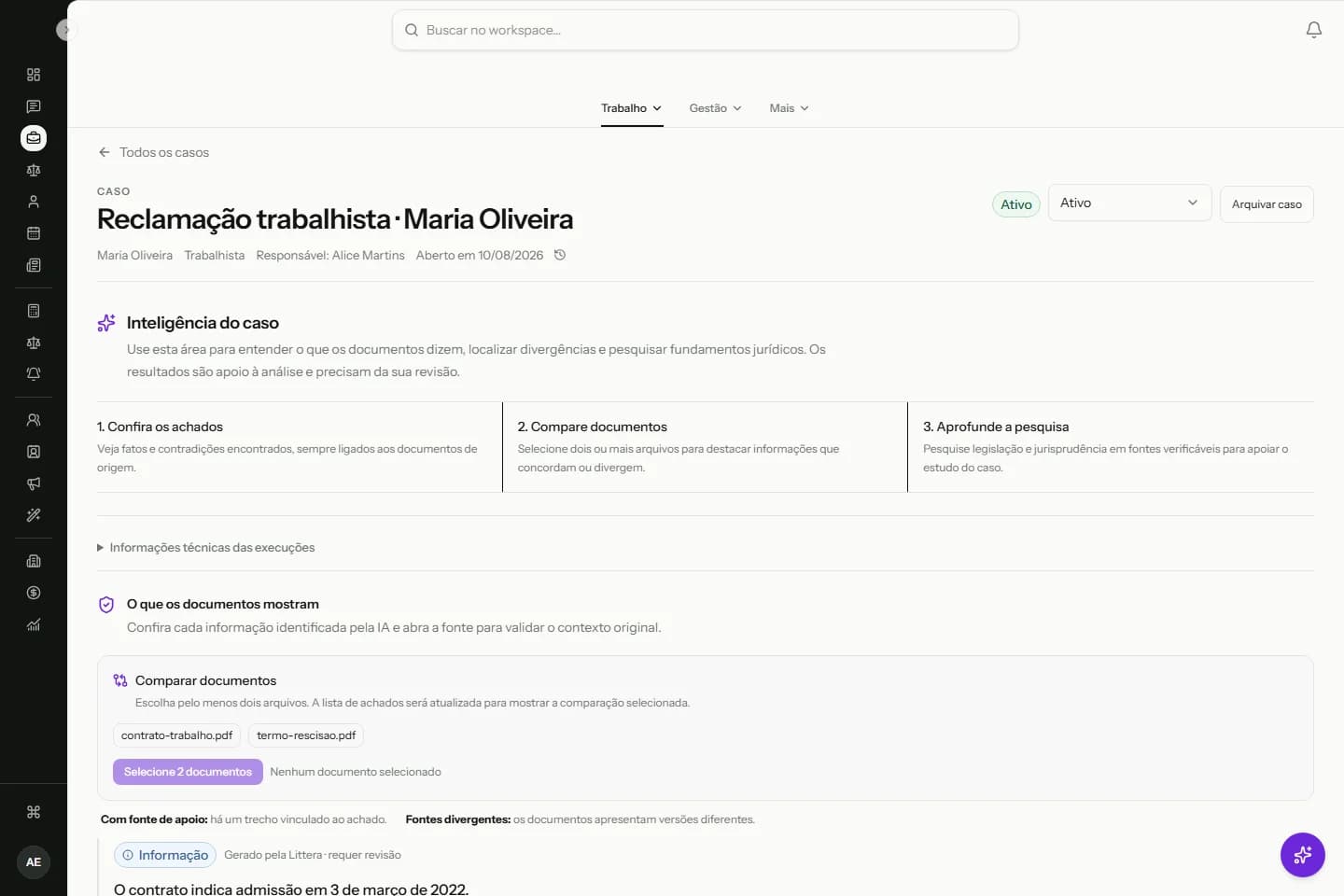Image resolution: width=1344 pixels, height=896 pixels.
Task: Click the O que os documentos mostram heading
Action: [223, 604]
